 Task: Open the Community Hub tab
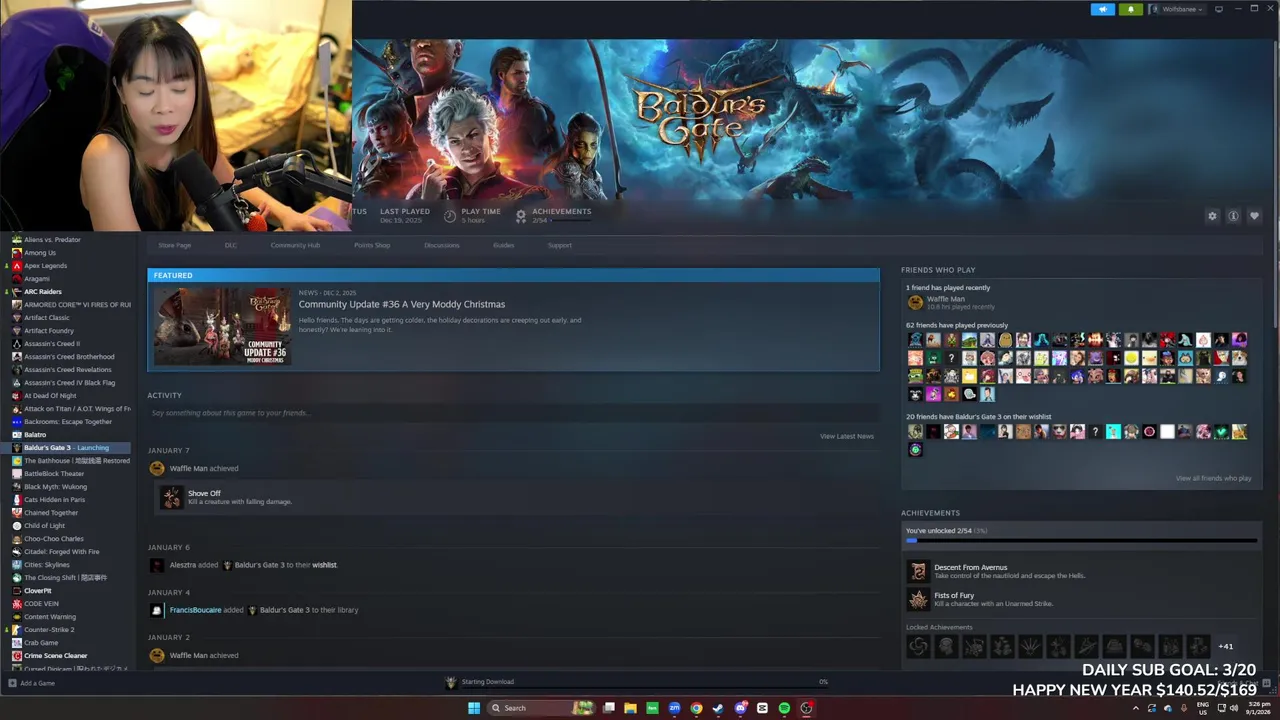click(295, 245)
